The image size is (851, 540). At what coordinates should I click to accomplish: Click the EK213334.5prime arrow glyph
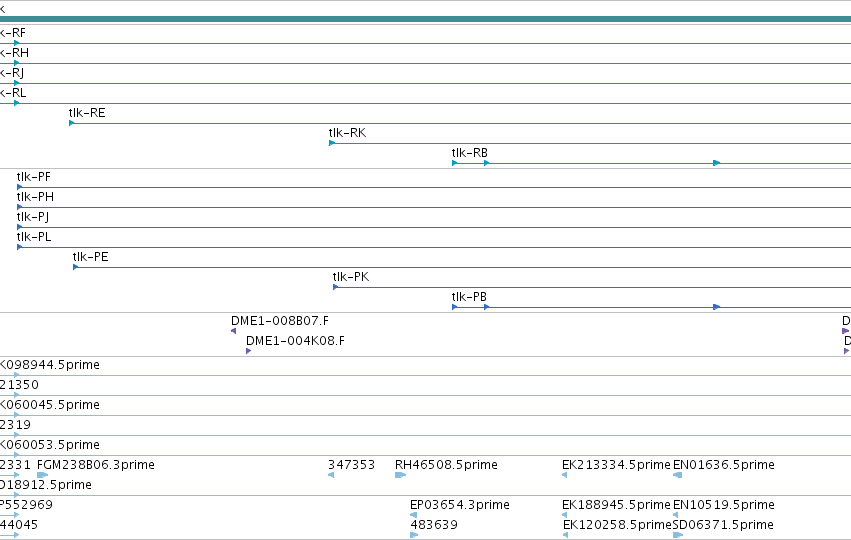pyautogui.click(x=564, y=475)
